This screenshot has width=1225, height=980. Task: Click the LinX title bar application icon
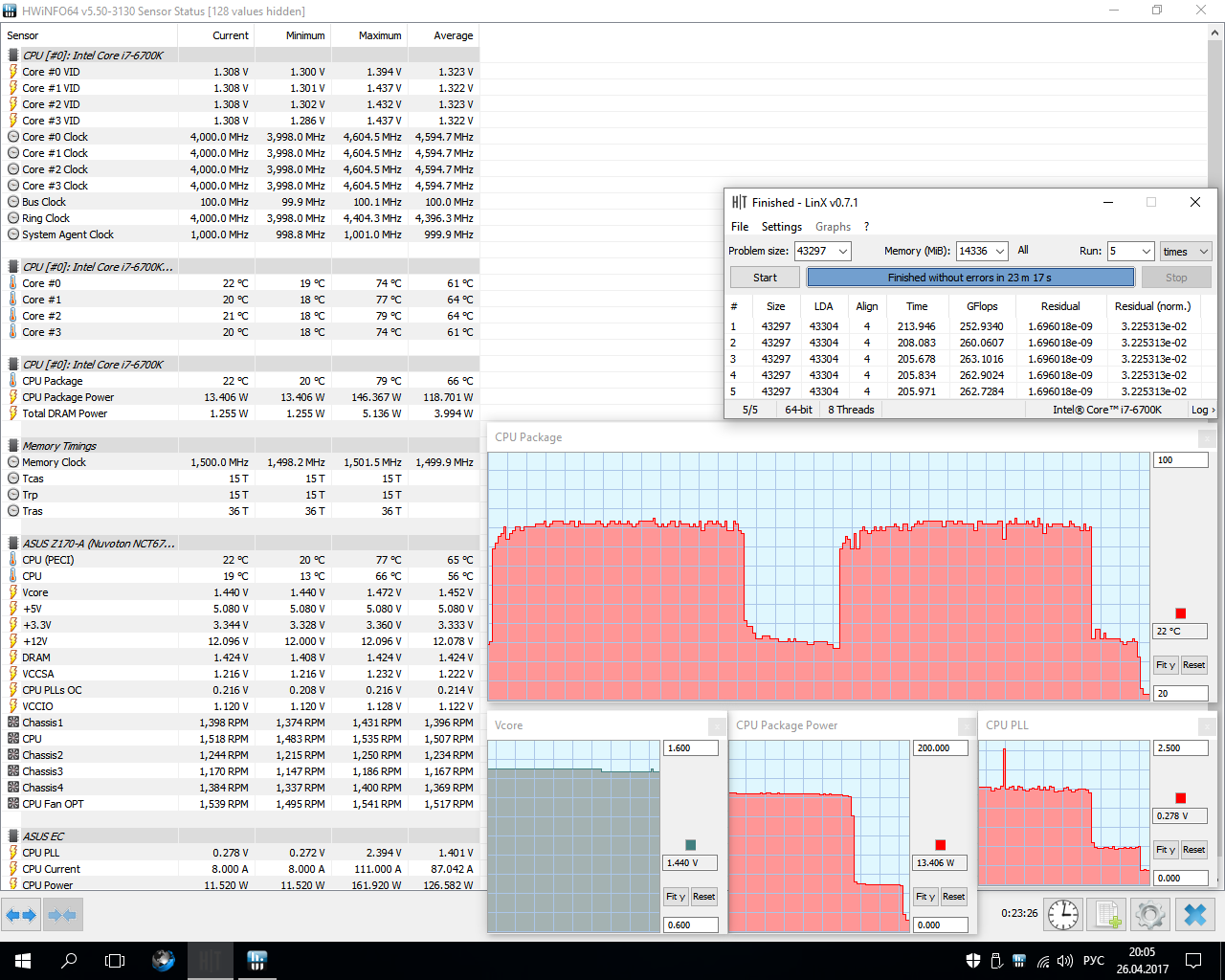739,202
